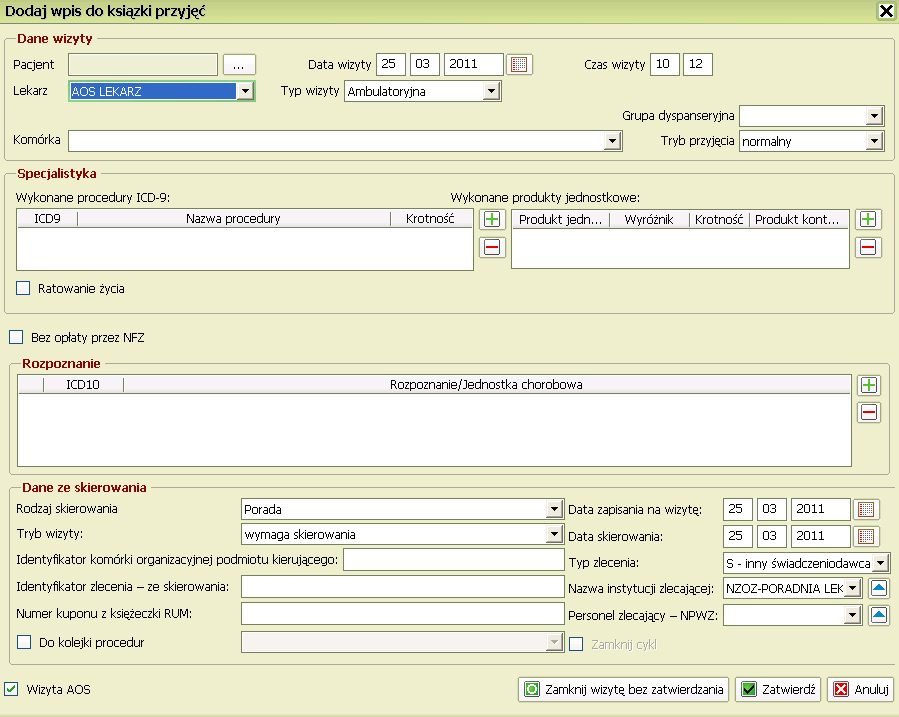899x717 pixels.
Task: Add an ICD-9 procedure with green plus
Action: [x=492, y=220]
